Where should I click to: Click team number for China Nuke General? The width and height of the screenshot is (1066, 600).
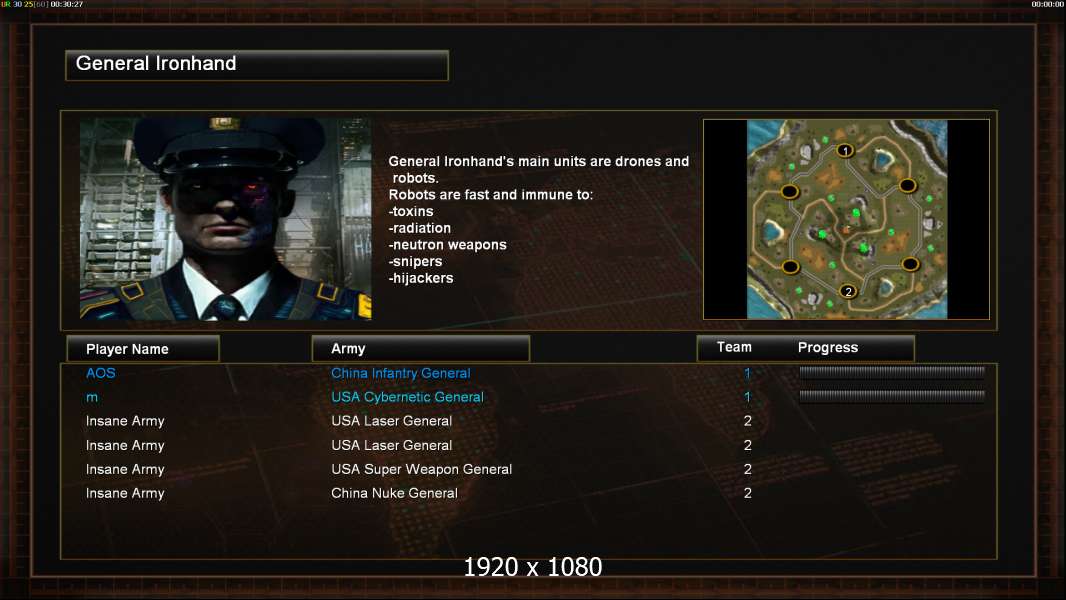point(747,493)
